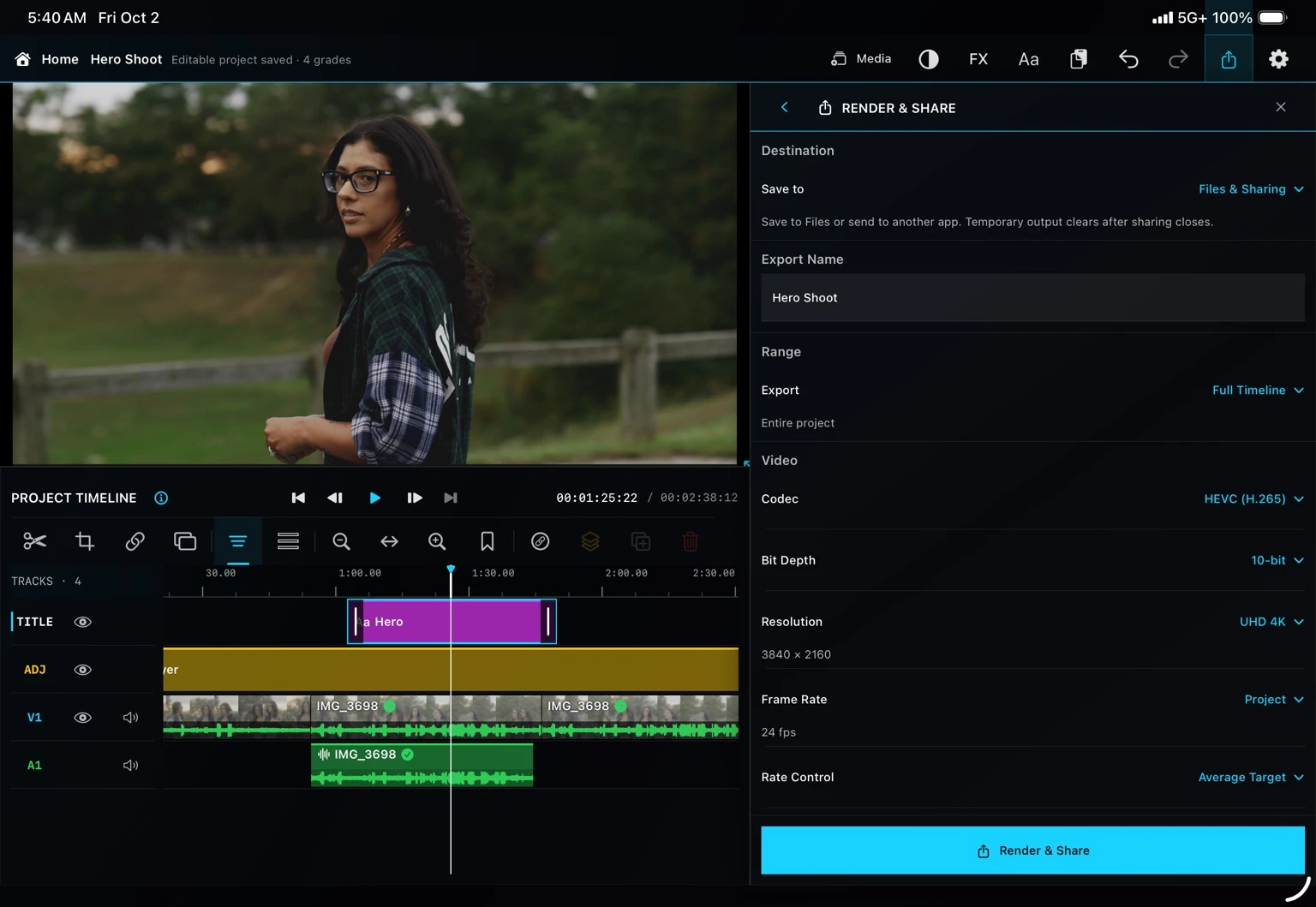Mute the V1 track audio
The image size is (1316, 907).
(x=130, y=718)
